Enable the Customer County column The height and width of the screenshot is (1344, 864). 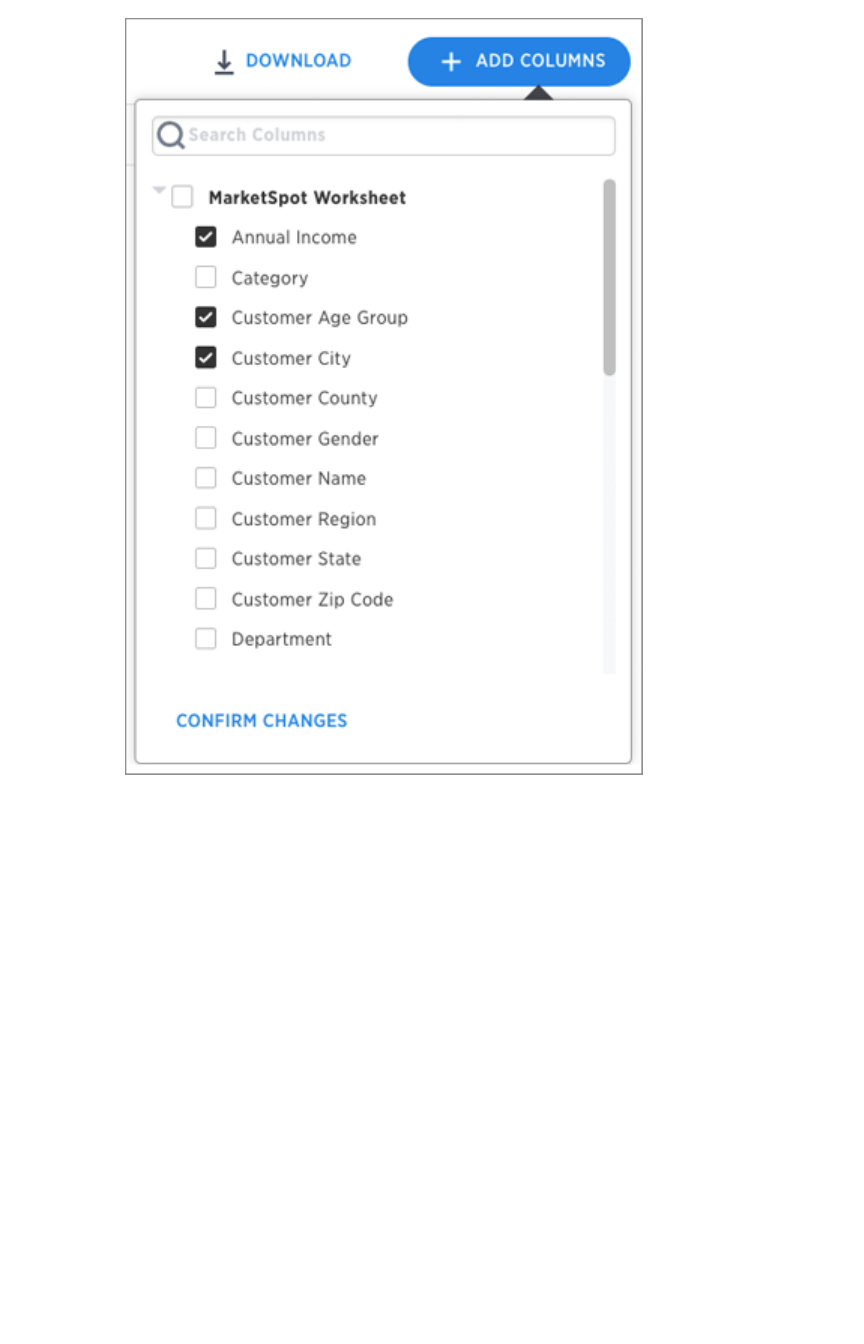click(206, 398)
